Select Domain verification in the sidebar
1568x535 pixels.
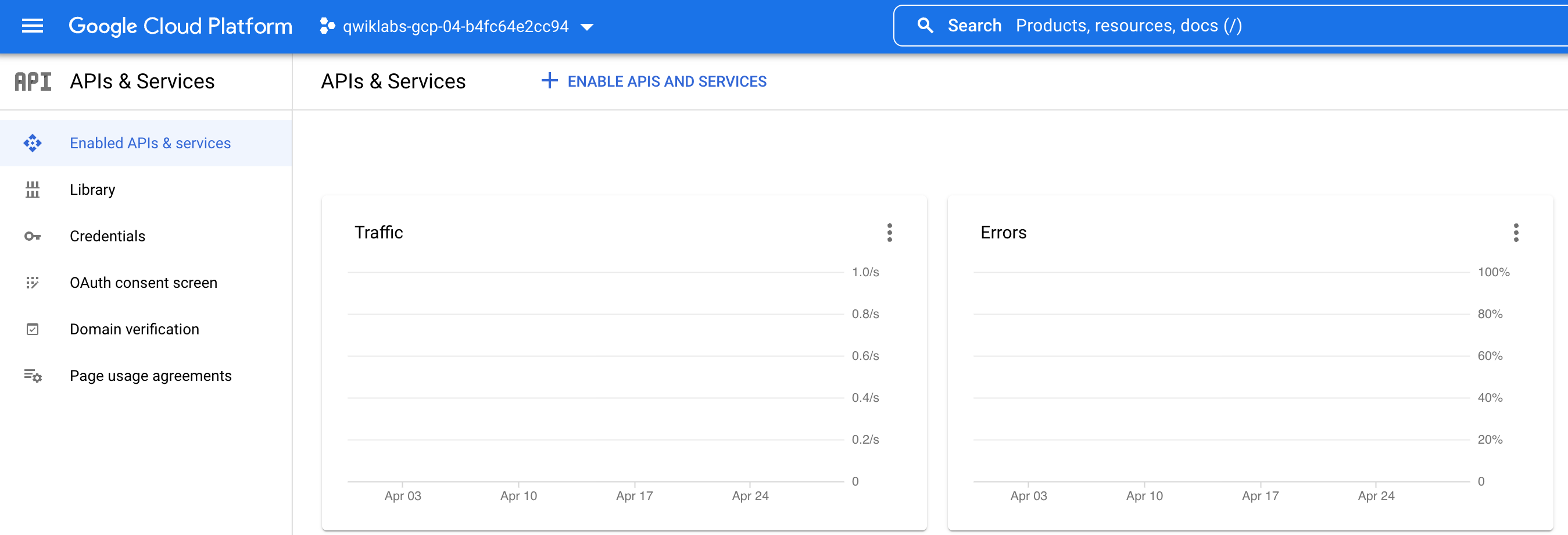pos(134,329)
